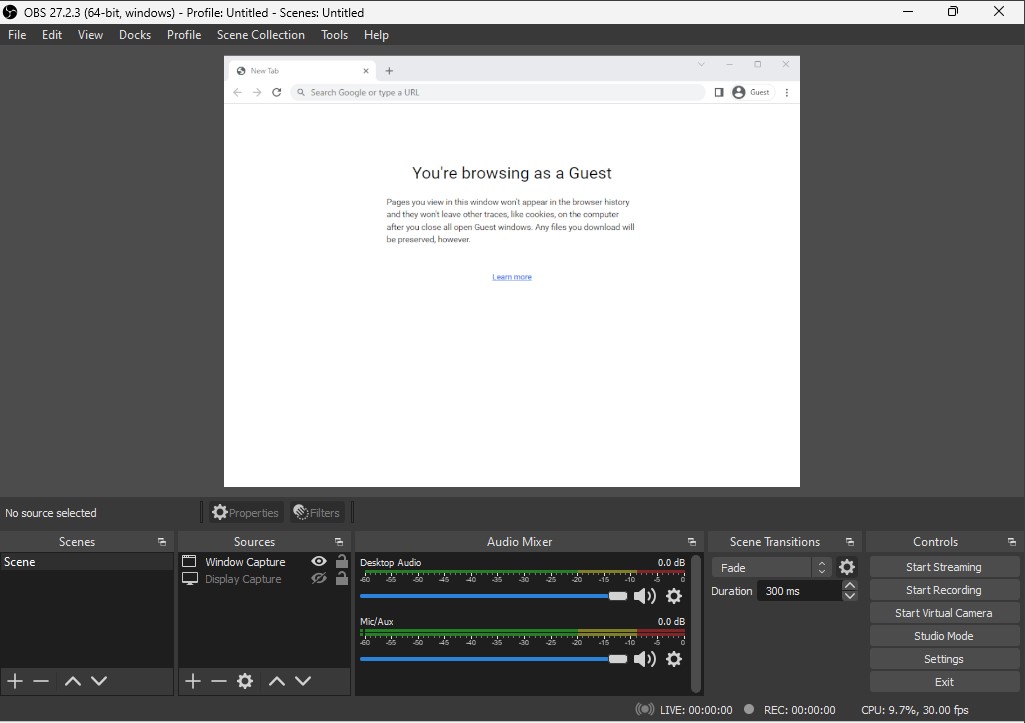Screen dimensions: 1025x723
Task: Click Start Streaming
Action: (943, 567)
